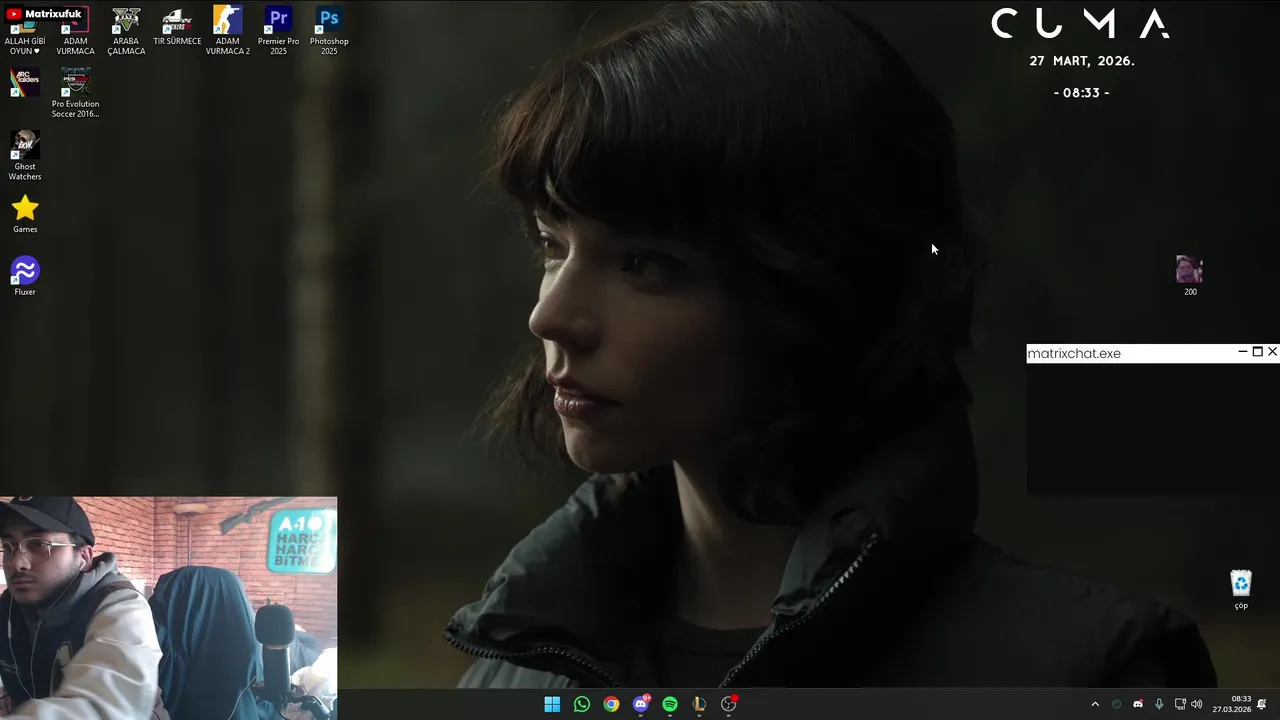The width and height of the screenshot is (1280, 720).
Task: Select the Games star folder icon
Action: coord(25,214)
